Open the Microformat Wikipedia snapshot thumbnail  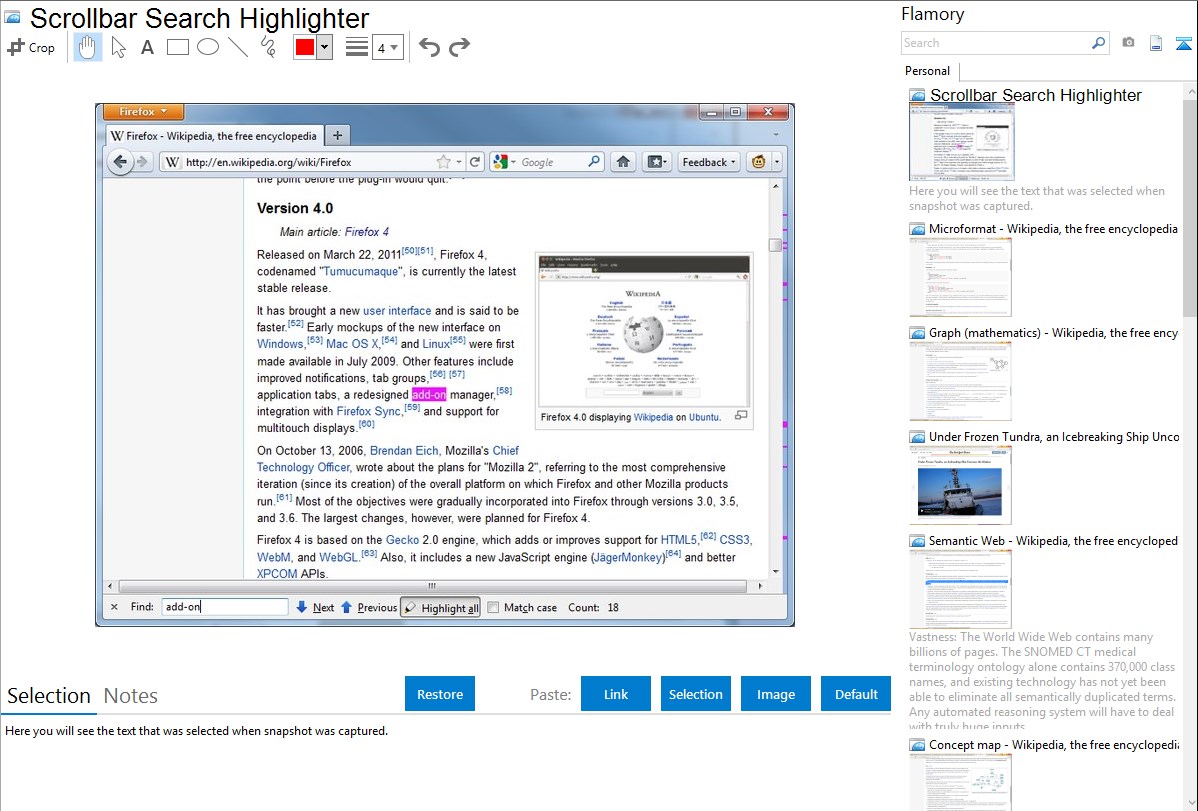coord(960,277)
